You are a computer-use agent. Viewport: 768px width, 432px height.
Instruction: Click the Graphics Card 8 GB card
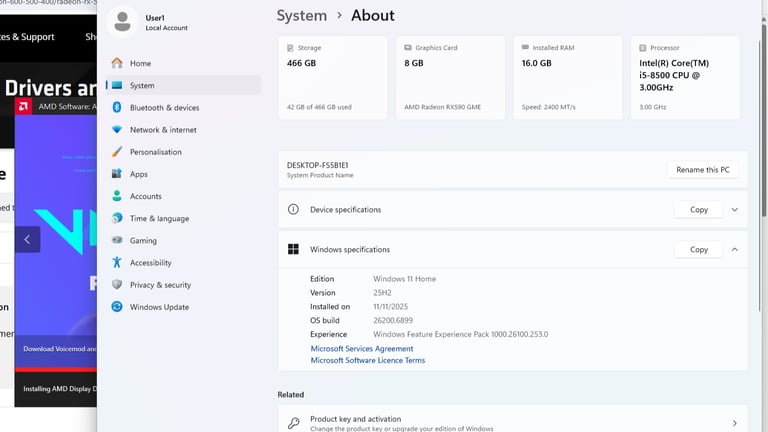click(450, 77)
